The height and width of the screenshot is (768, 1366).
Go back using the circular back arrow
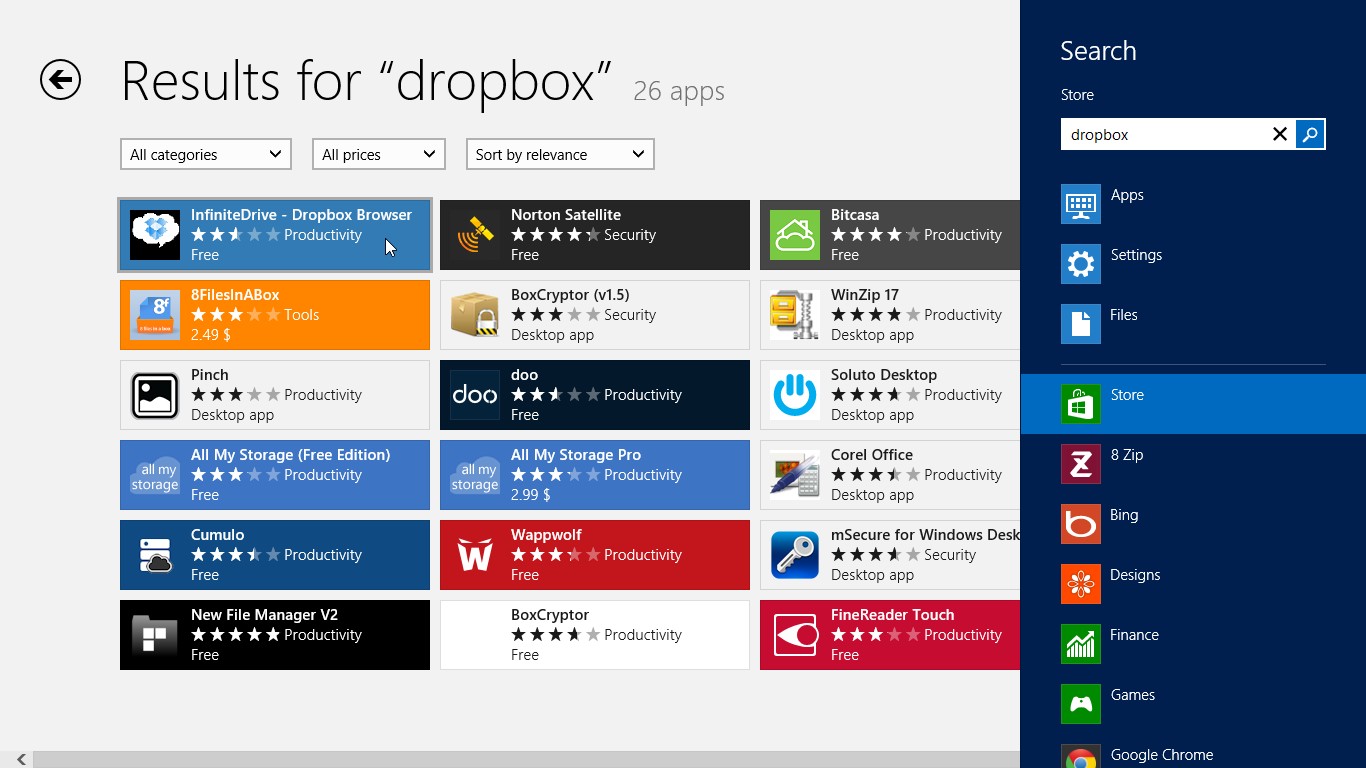[x=60, y=80]
